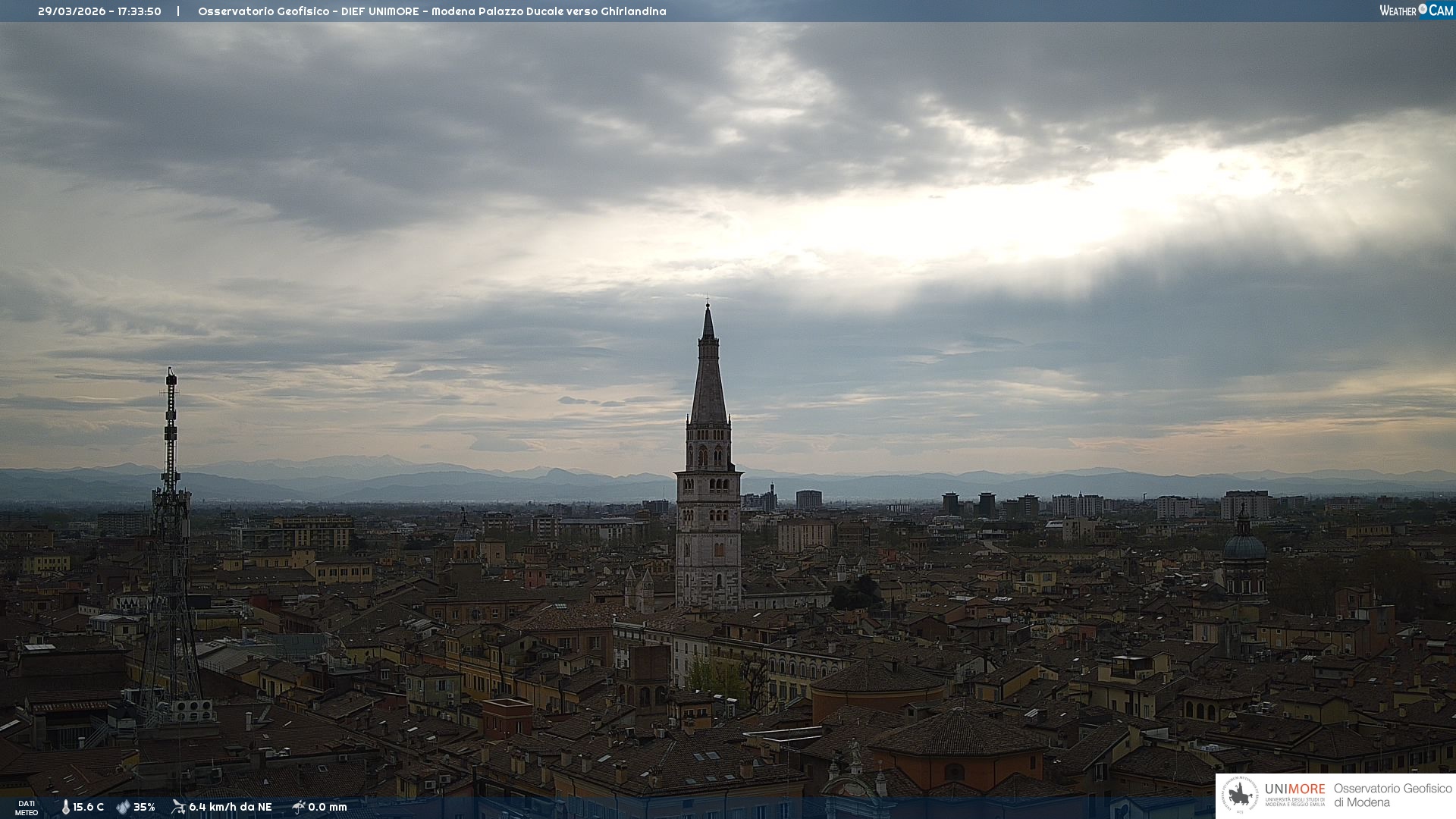Click the 0.0 mm rainfall value
The width and height of the screenshot is (1456, 819).
(327, 807)
